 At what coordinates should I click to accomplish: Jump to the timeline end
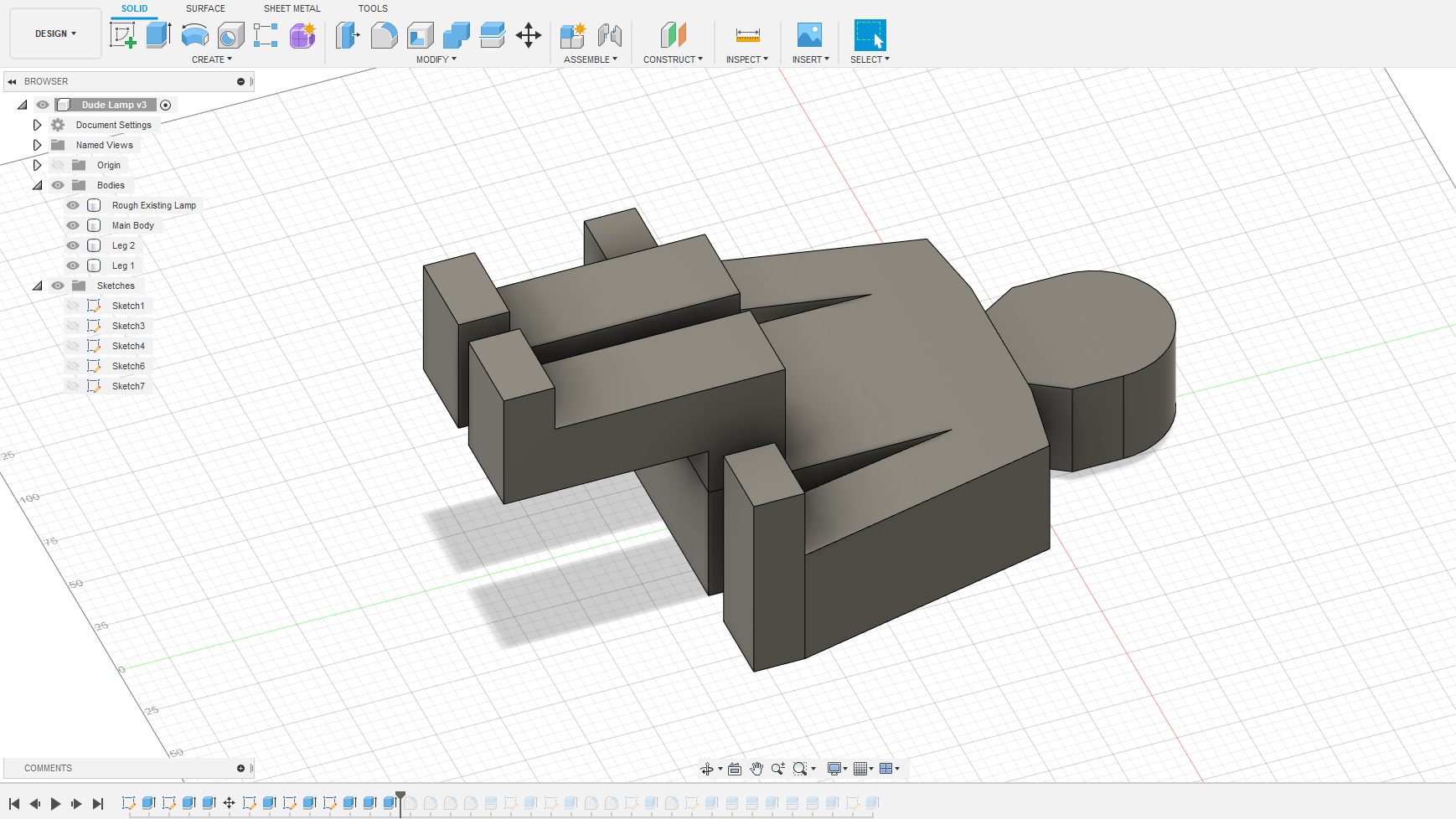98,804
